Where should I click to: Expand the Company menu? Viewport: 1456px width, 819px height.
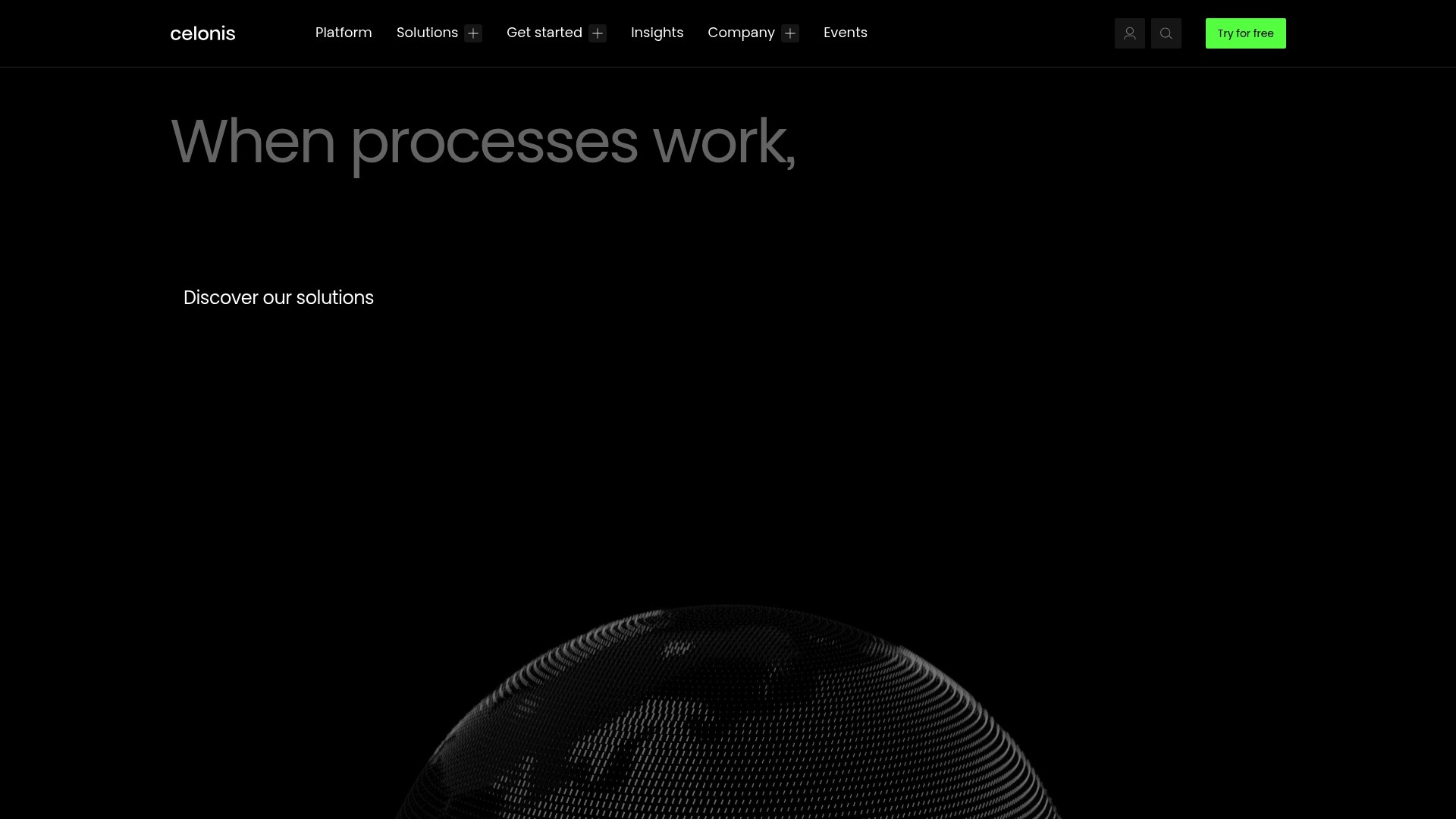click(741, 33)
